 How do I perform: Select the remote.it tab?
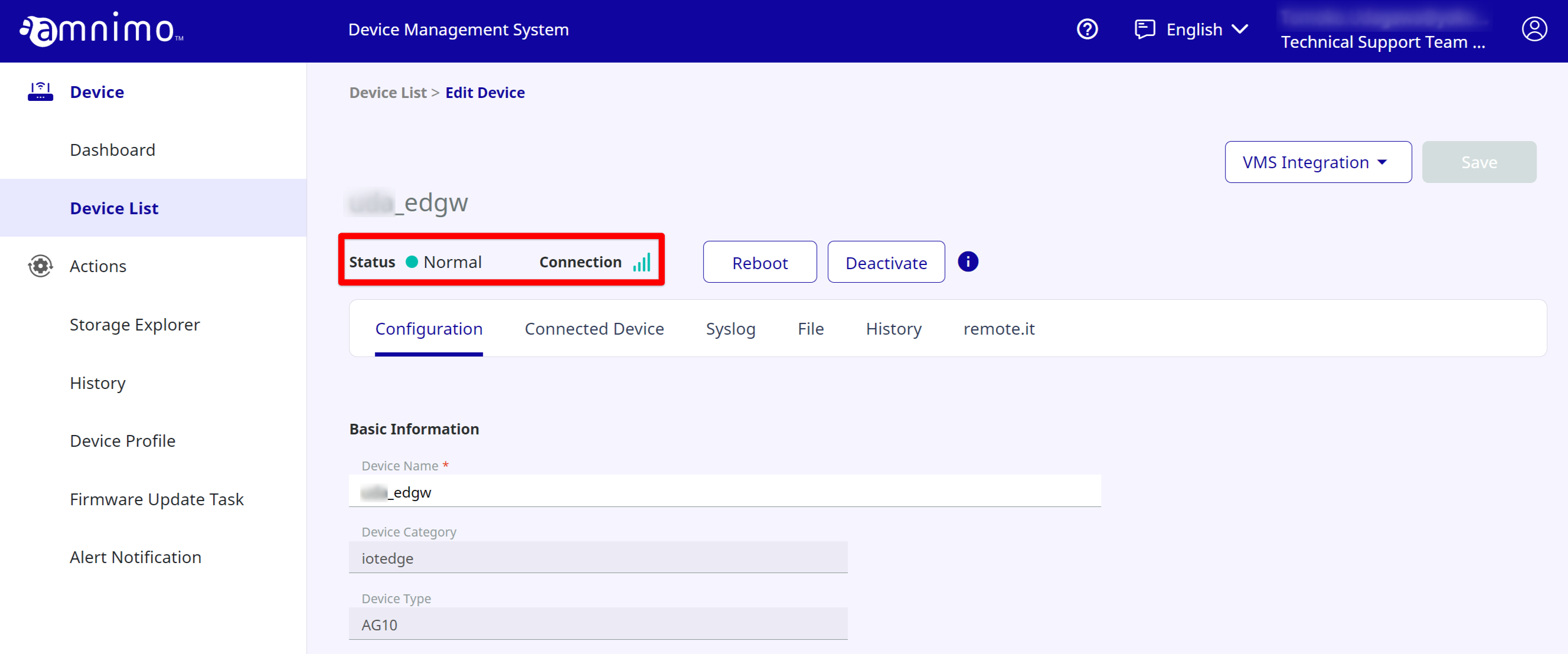[x=998, y=329]
